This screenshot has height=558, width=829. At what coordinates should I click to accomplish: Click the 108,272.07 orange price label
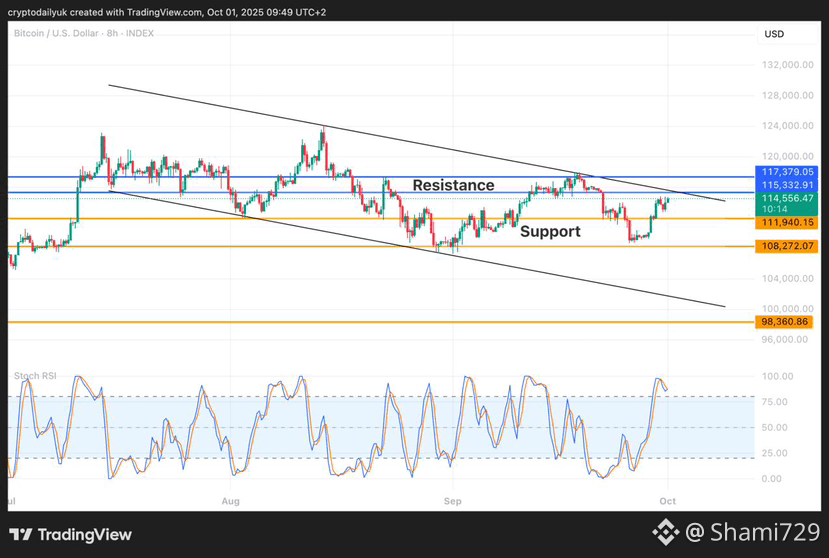(787, 246)
